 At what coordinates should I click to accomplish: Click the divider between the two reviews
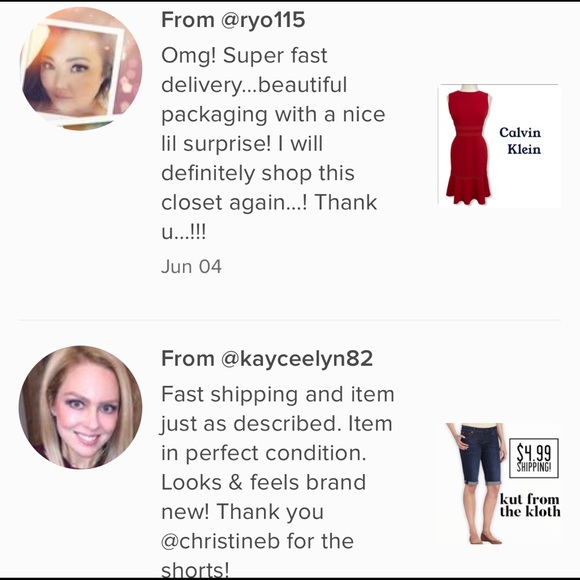click(x=290, y=320)
